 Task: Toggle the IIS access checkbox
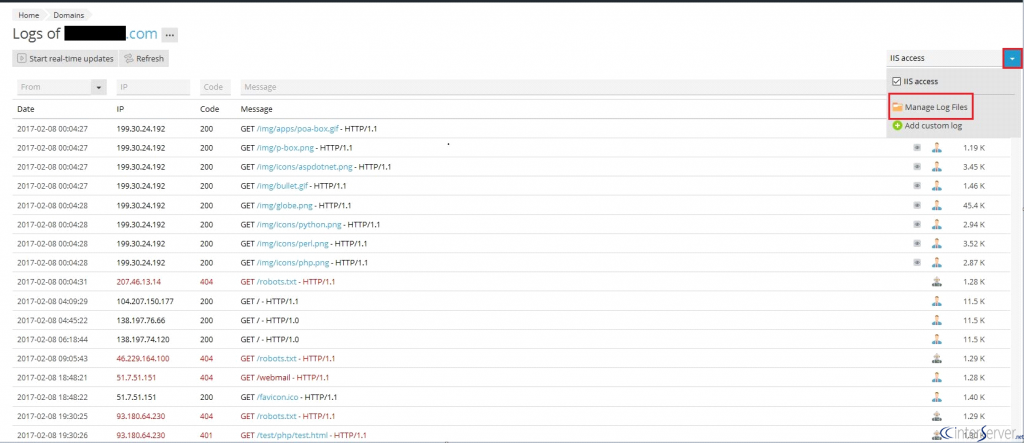(x=897, y=82)
